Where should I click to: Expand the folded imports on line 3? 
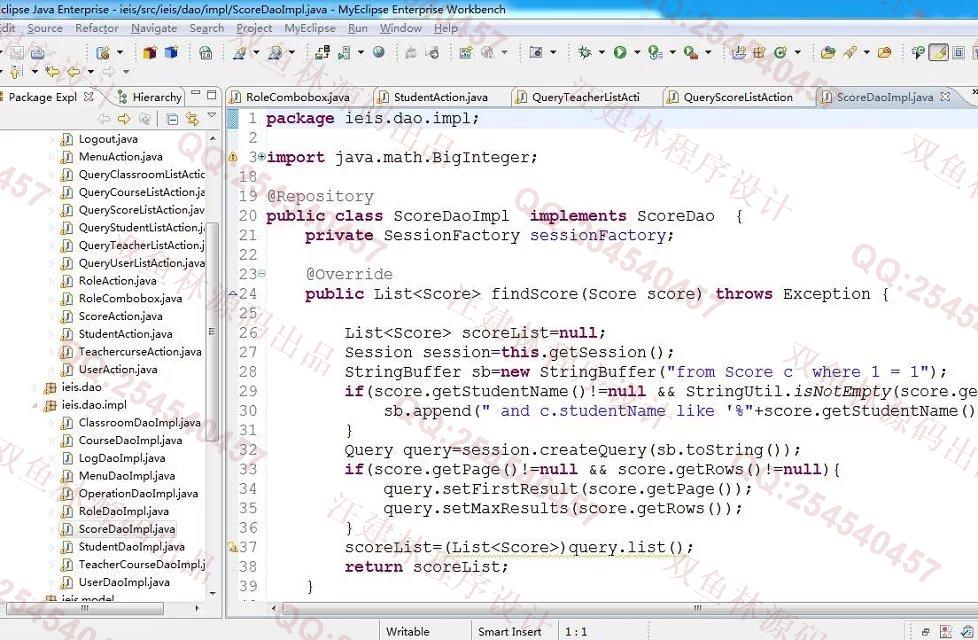[x=261, y=157]
